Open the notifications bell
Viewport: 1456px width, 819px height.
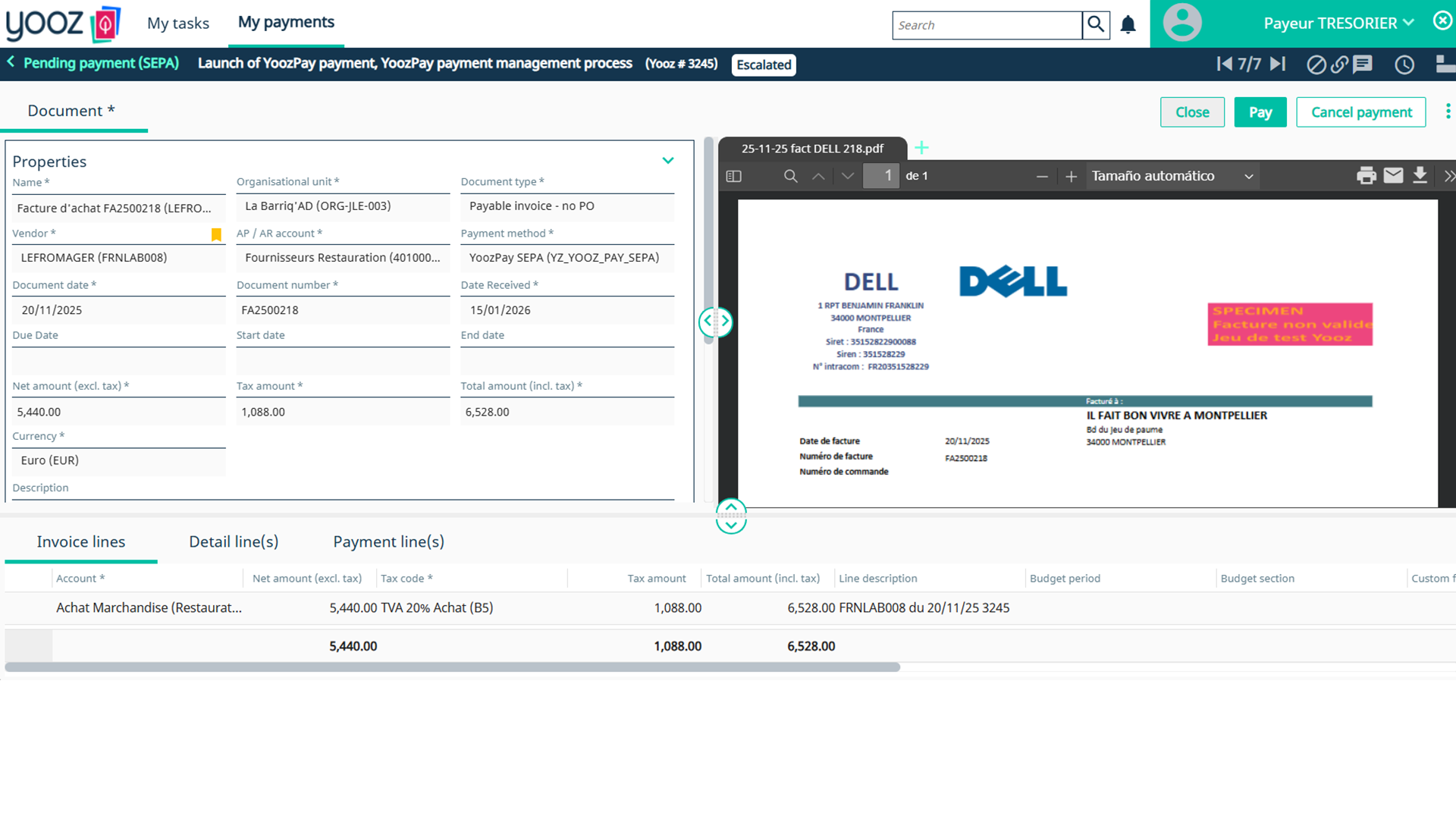[1128, 25]
